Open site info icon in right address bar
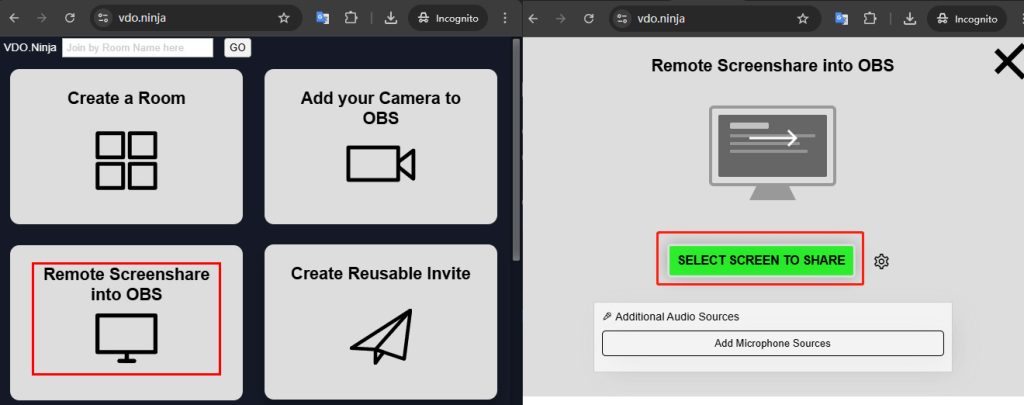The height and width of the screenshot is (405, 1024). (x=622, y=18)
